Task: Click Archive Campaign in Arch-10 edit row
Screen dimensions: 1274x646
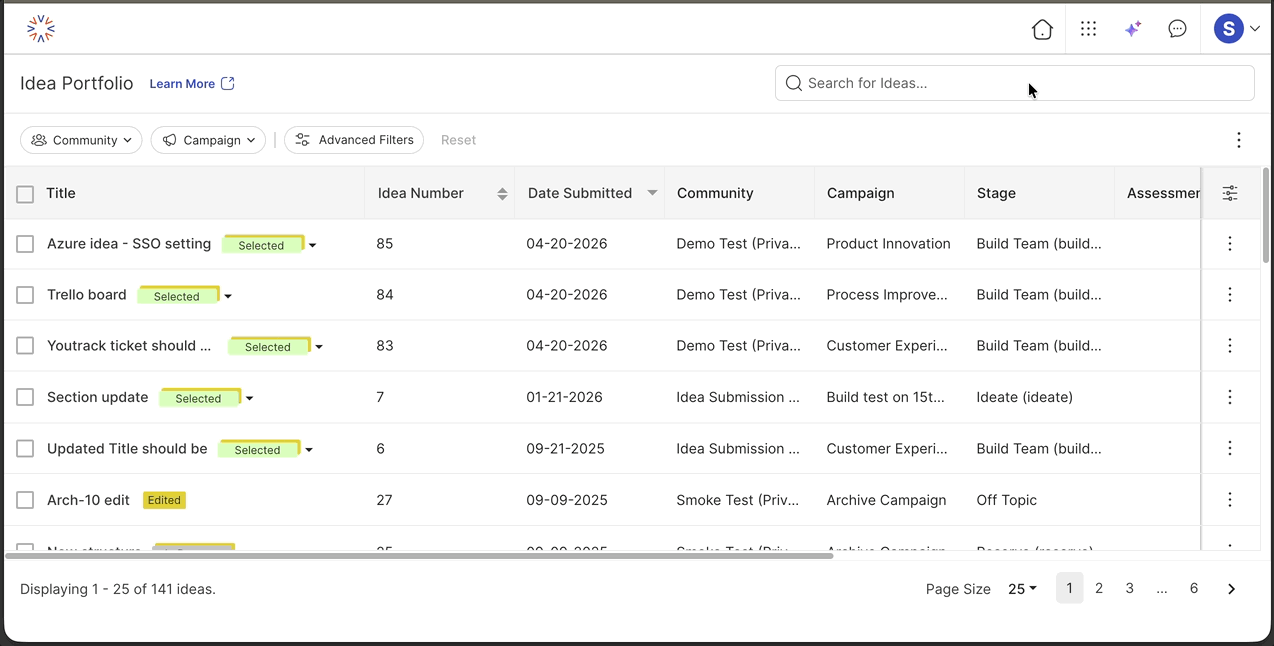Action: point(886,500)
